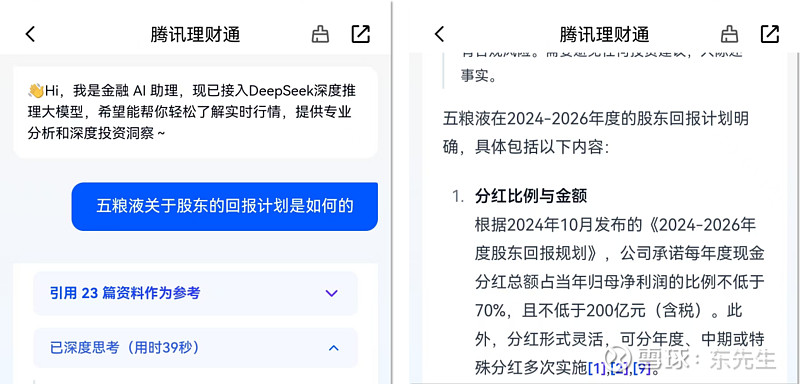Click the 腾讯理财通 title in the left screen

[195, 35]
